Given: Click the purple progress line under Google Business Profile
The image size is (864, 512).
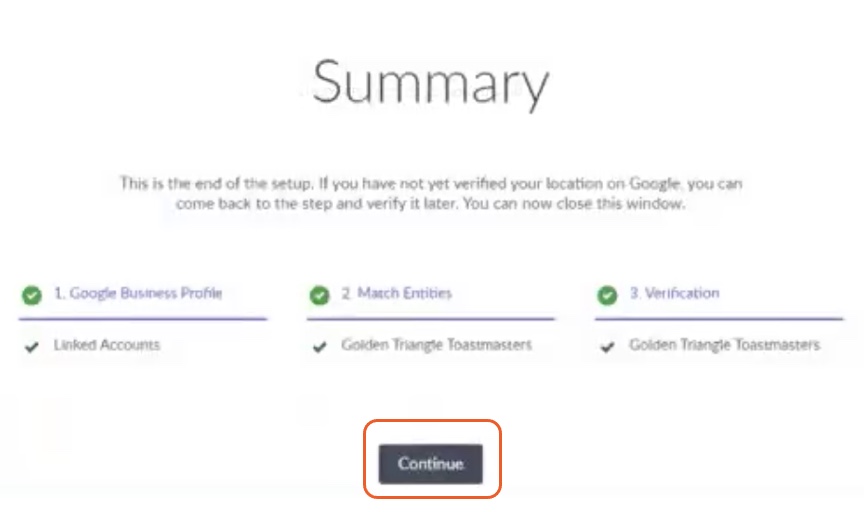Looking at the screenshot, I should pos(143,319).
